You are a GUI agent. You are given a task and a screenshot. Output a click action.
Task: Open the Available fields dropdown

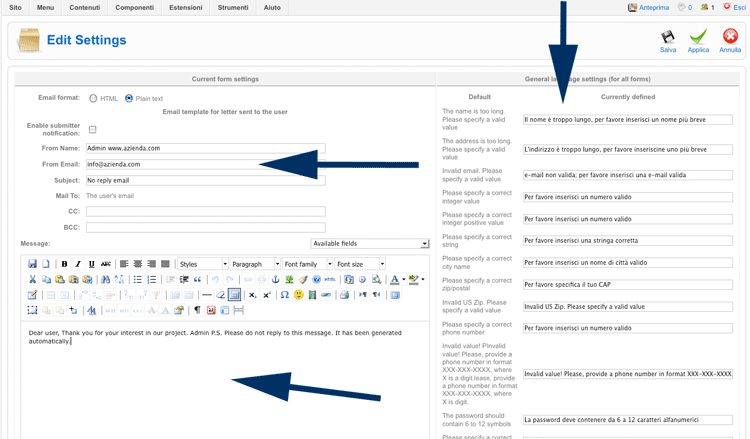pos(370,243)
